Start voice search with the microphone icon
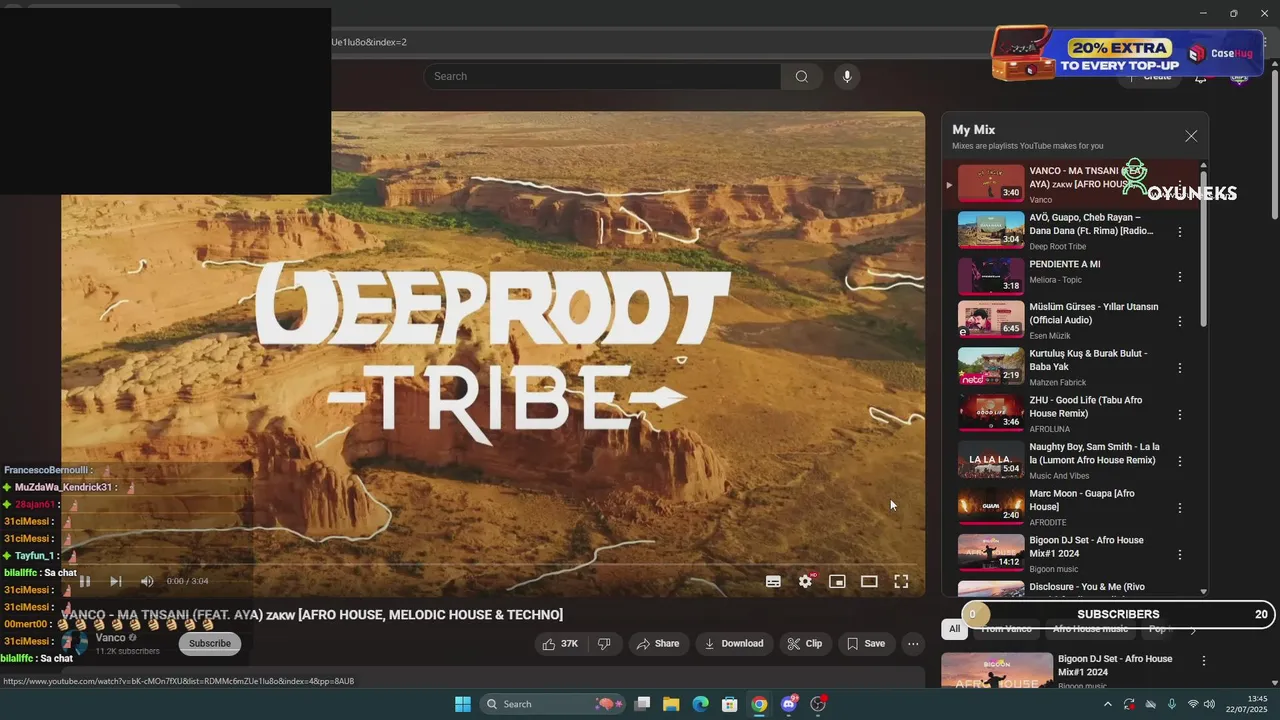Viewport: 1280px width, 720px height. [847, 76]
